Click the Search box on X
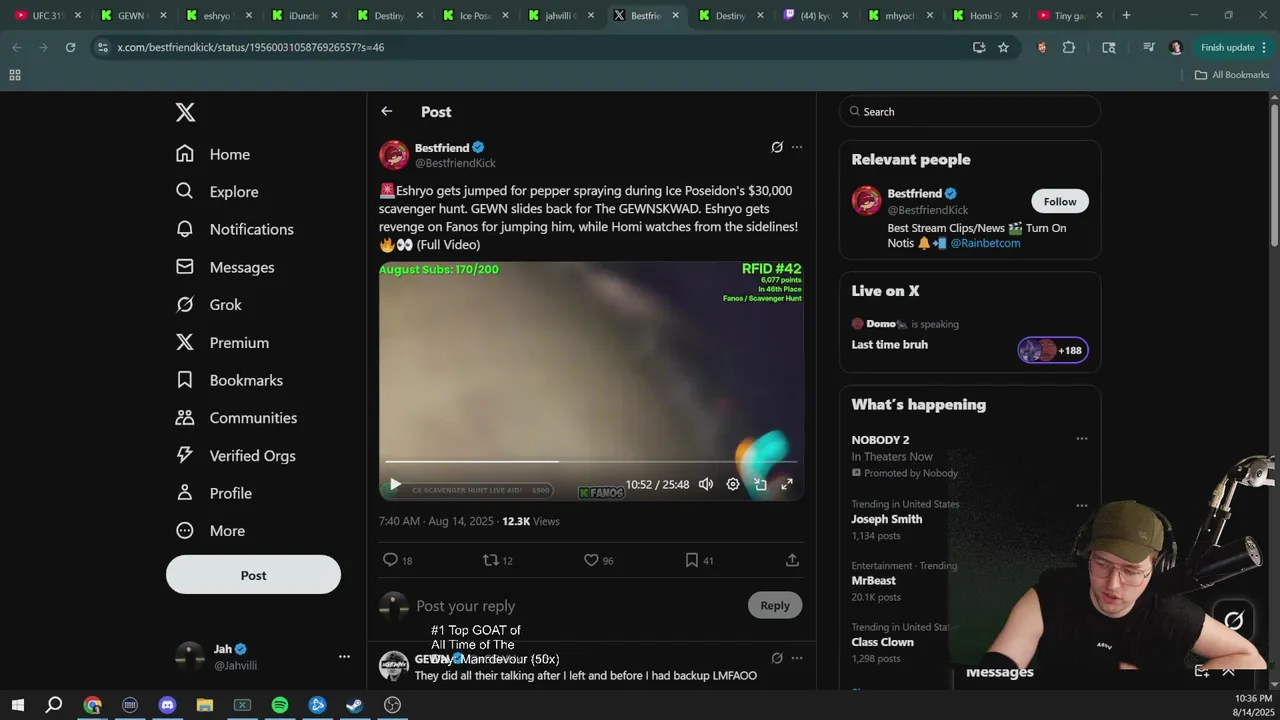This screenshot has width=1280, height=720. click(x=970, y=111)
